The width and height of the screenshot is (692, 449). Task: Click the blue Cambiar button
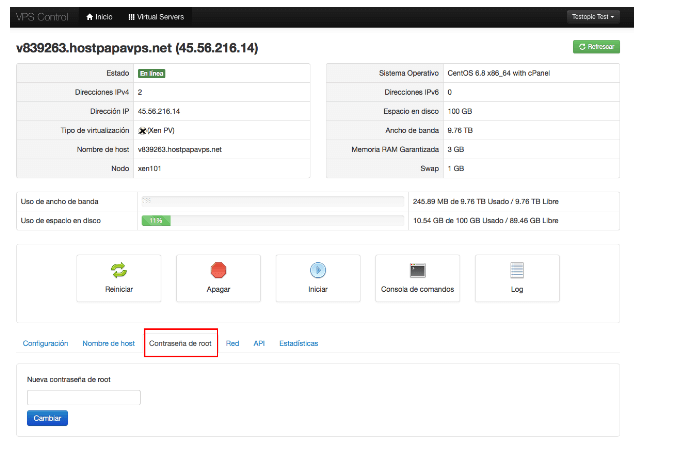pos(47,418)
